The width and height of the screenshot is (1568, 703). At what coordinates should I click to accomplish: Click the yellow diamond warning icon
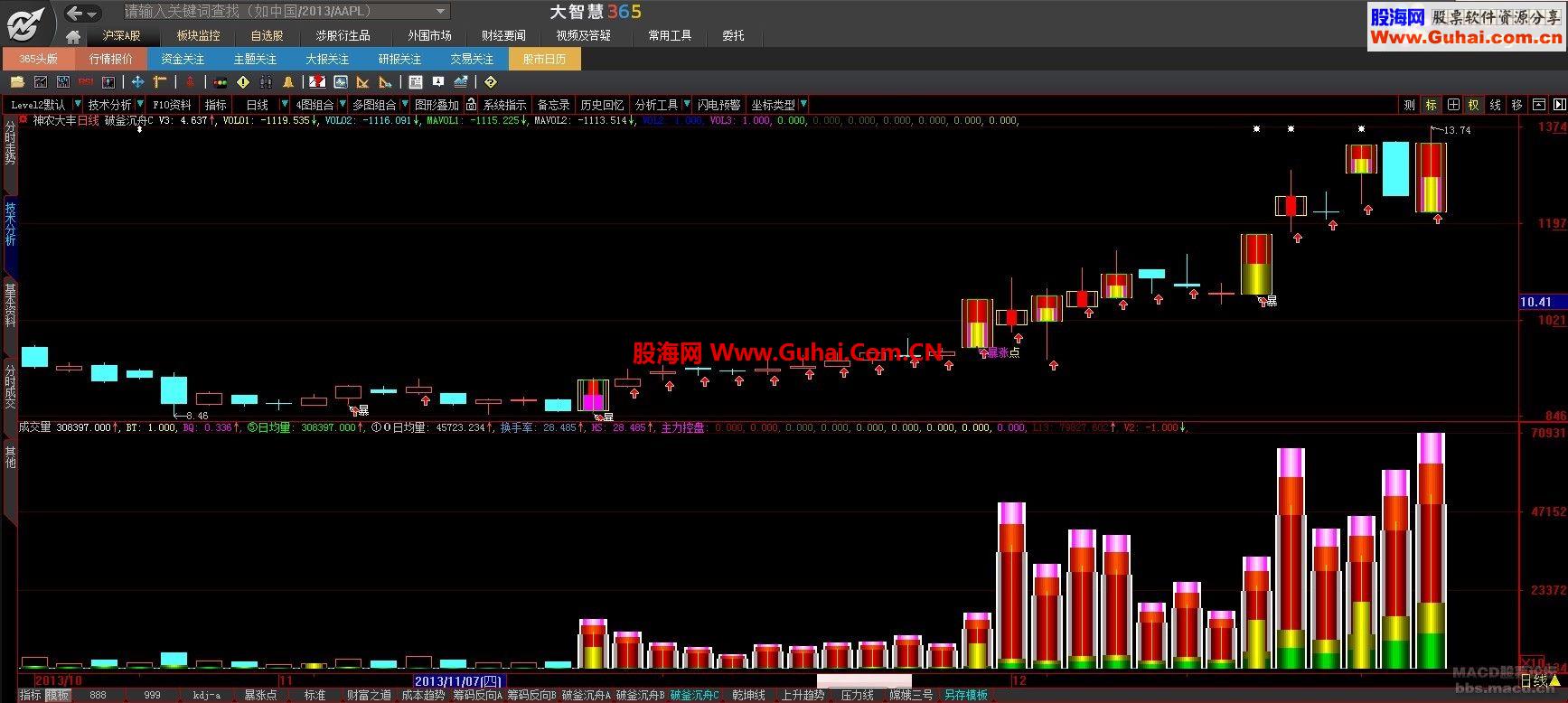pos(242,82)
